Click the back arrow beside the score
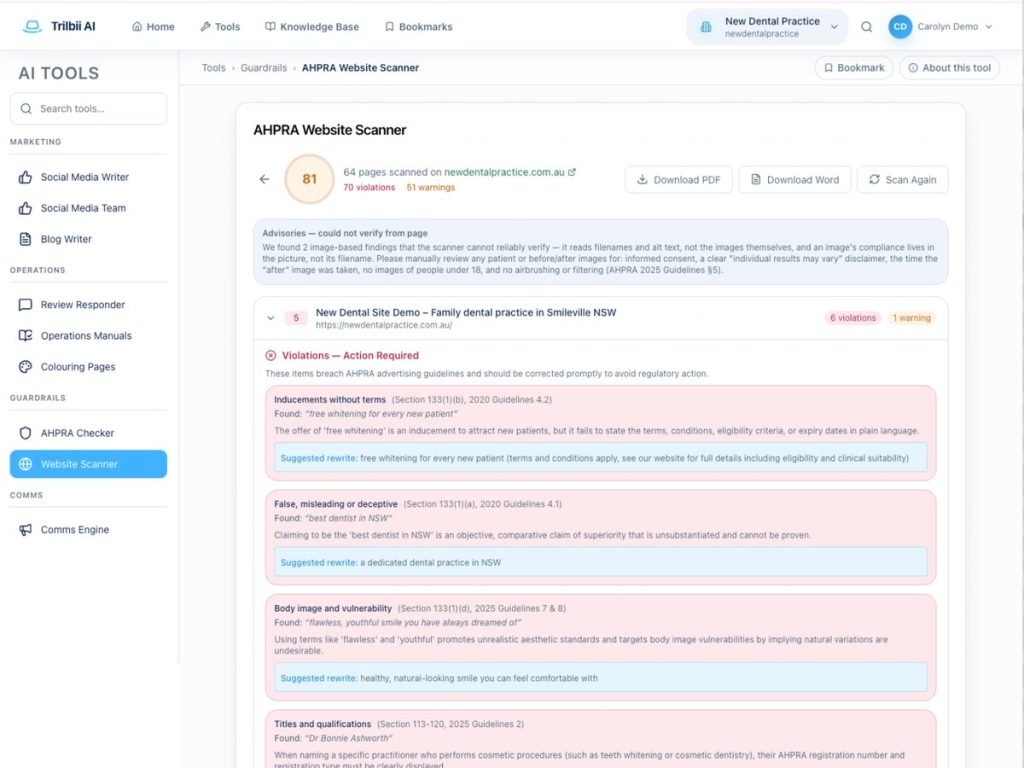The image size is (1024, 768). (264, 179)
